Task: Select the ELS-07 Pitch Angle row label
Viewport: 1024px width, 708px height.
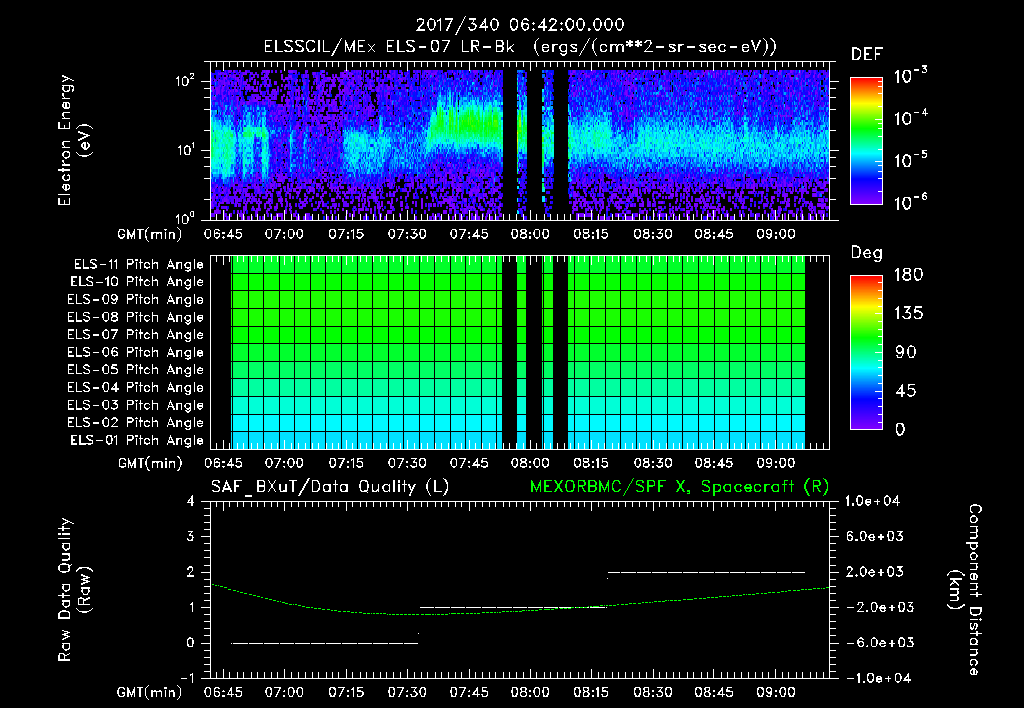Action: pos(136,335)
